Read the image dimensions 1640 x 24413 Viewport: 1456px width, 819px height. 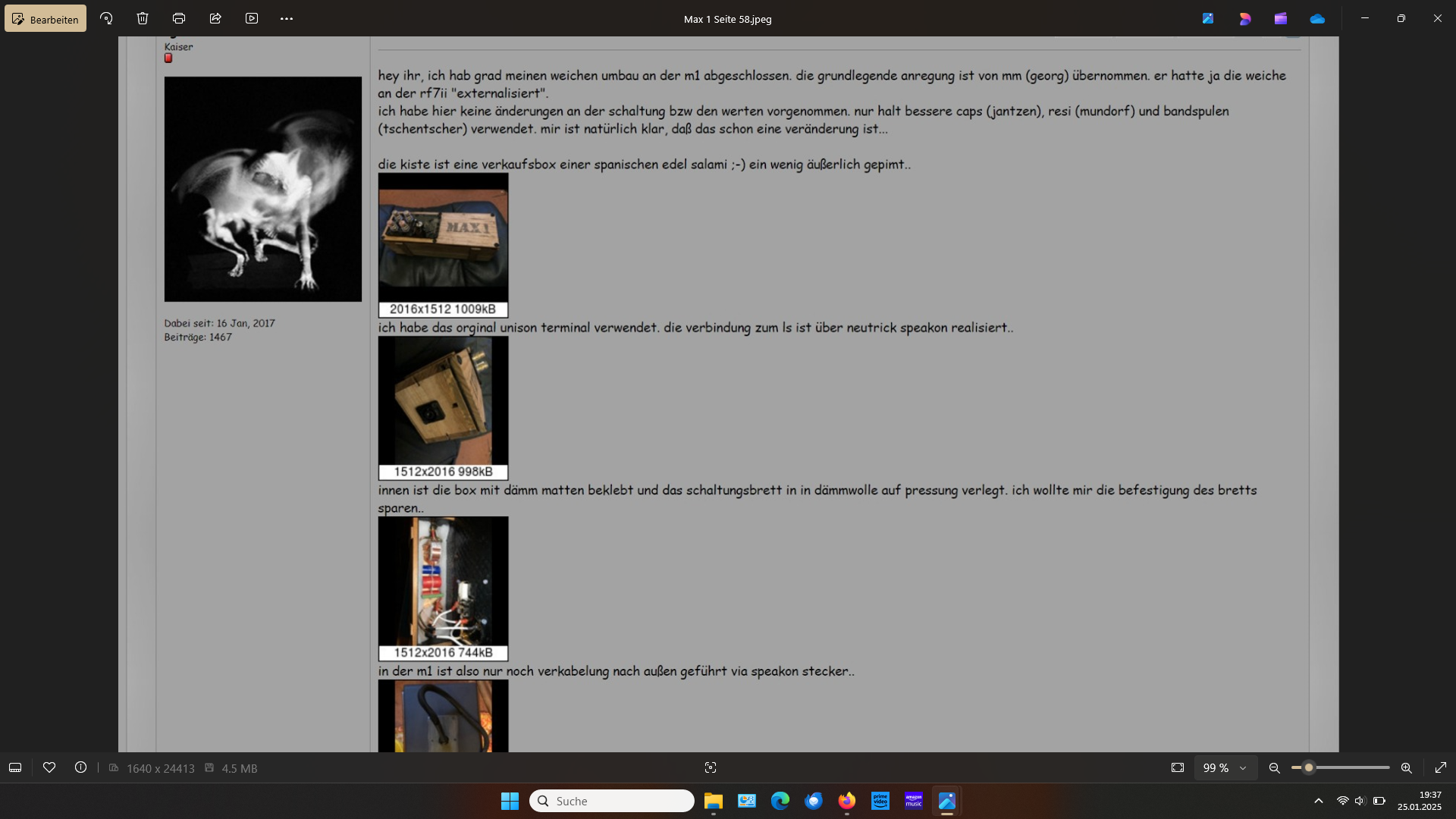(x=161, y=769)
